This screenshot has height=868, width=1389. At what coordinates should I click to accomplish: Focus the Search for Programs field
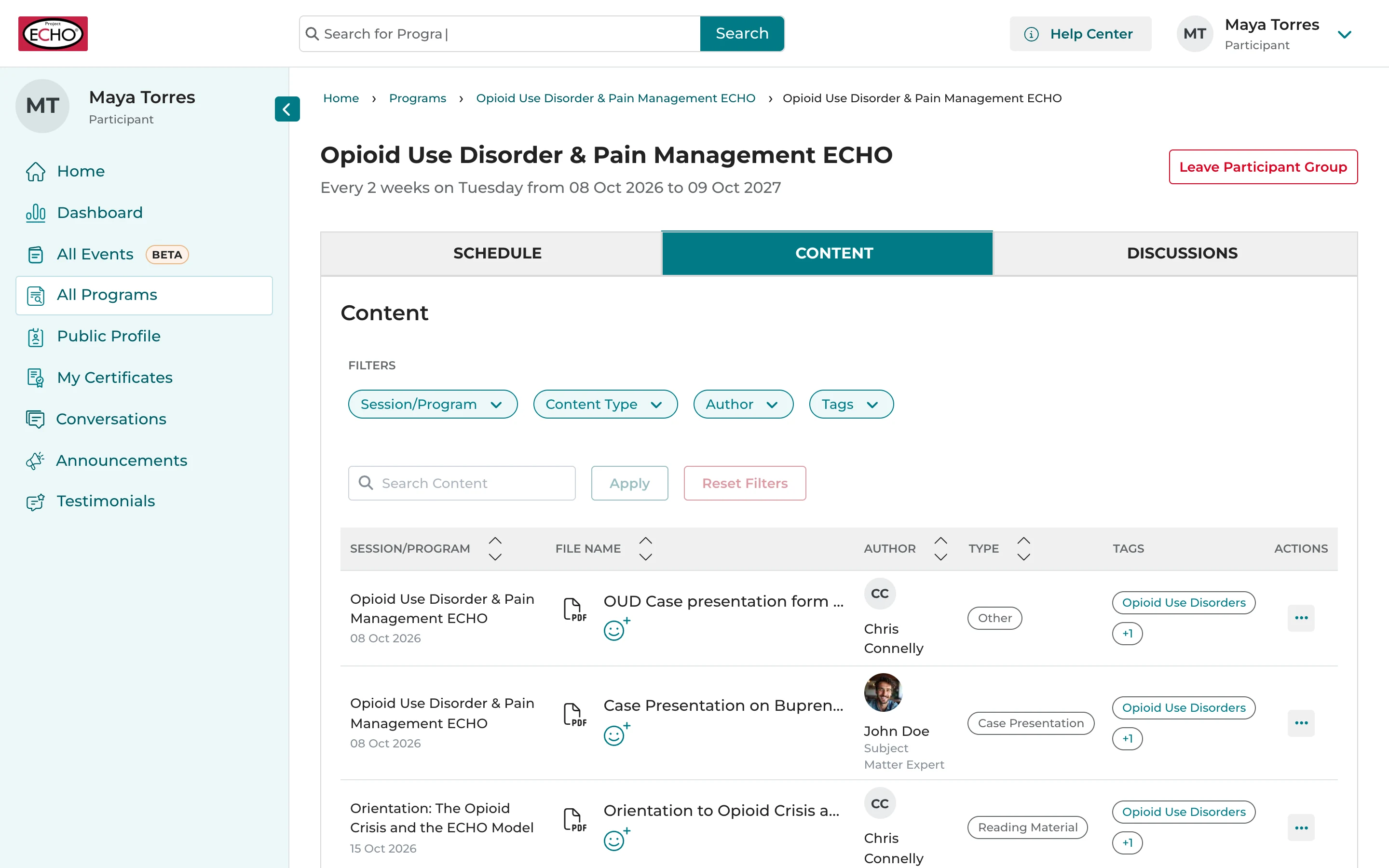[x=500, y=34]
